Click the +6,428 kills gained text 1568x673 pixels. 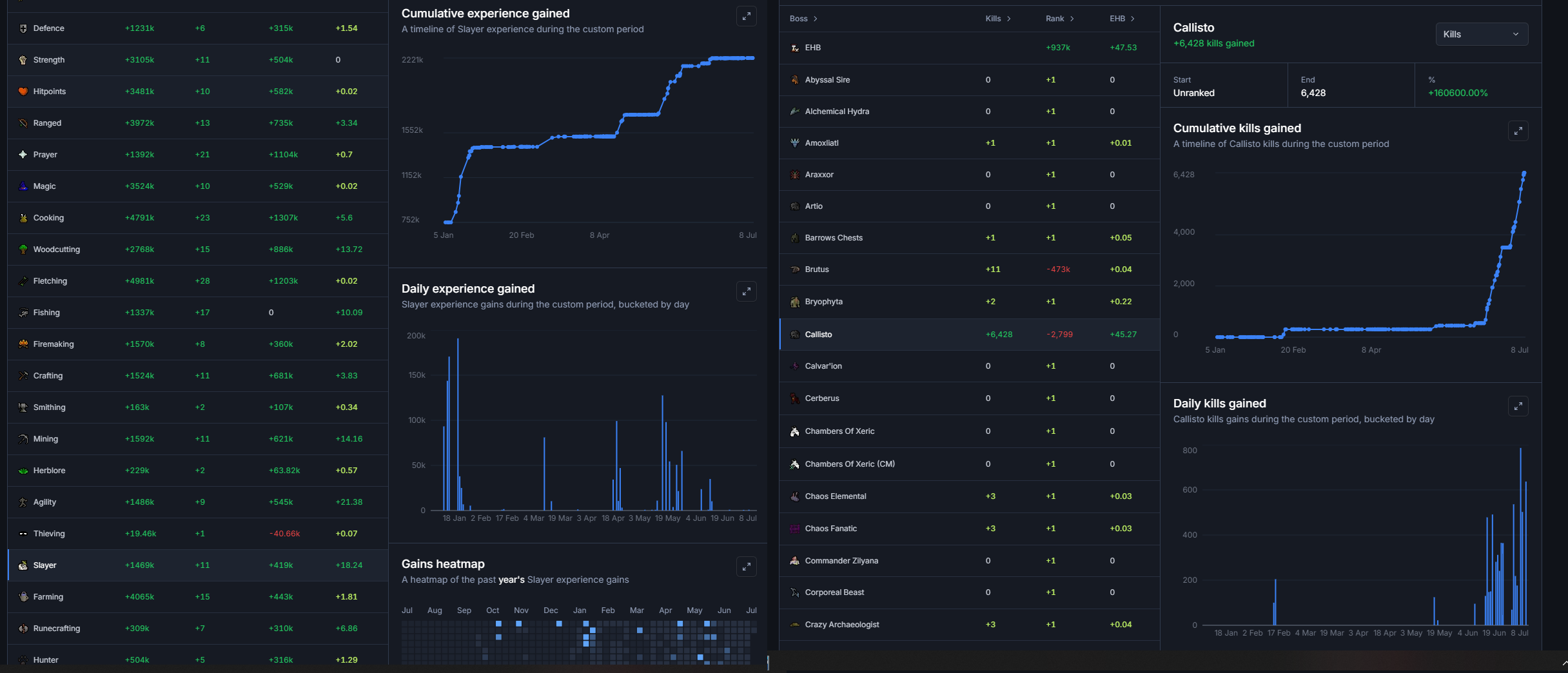click(x=1213, y=43)
